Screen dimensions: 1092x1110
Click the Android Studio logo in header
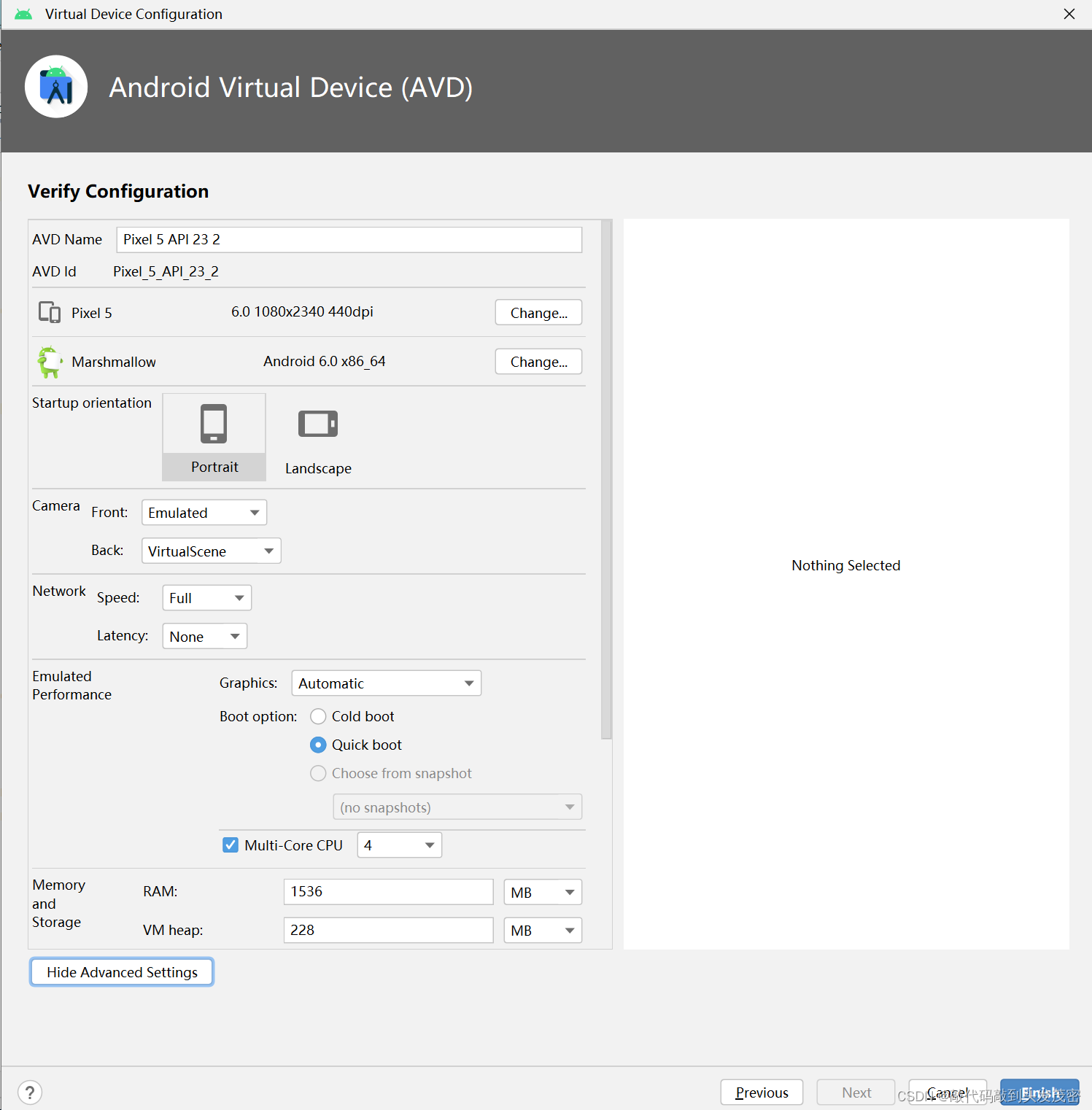pos(56,87)
